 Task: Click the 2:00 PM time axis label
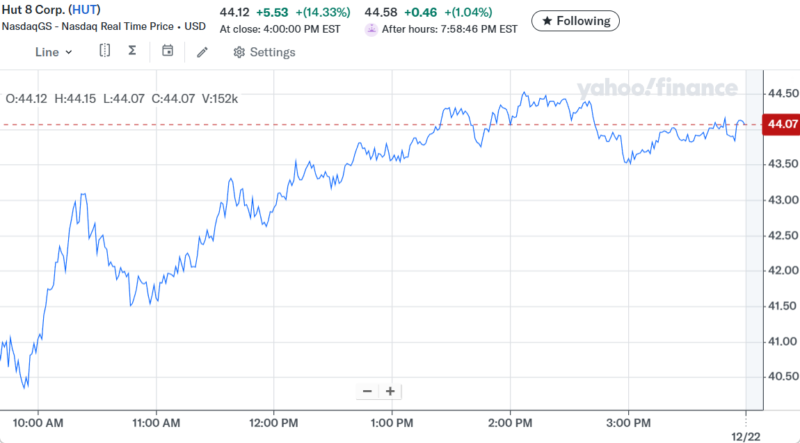coord(510,421)
